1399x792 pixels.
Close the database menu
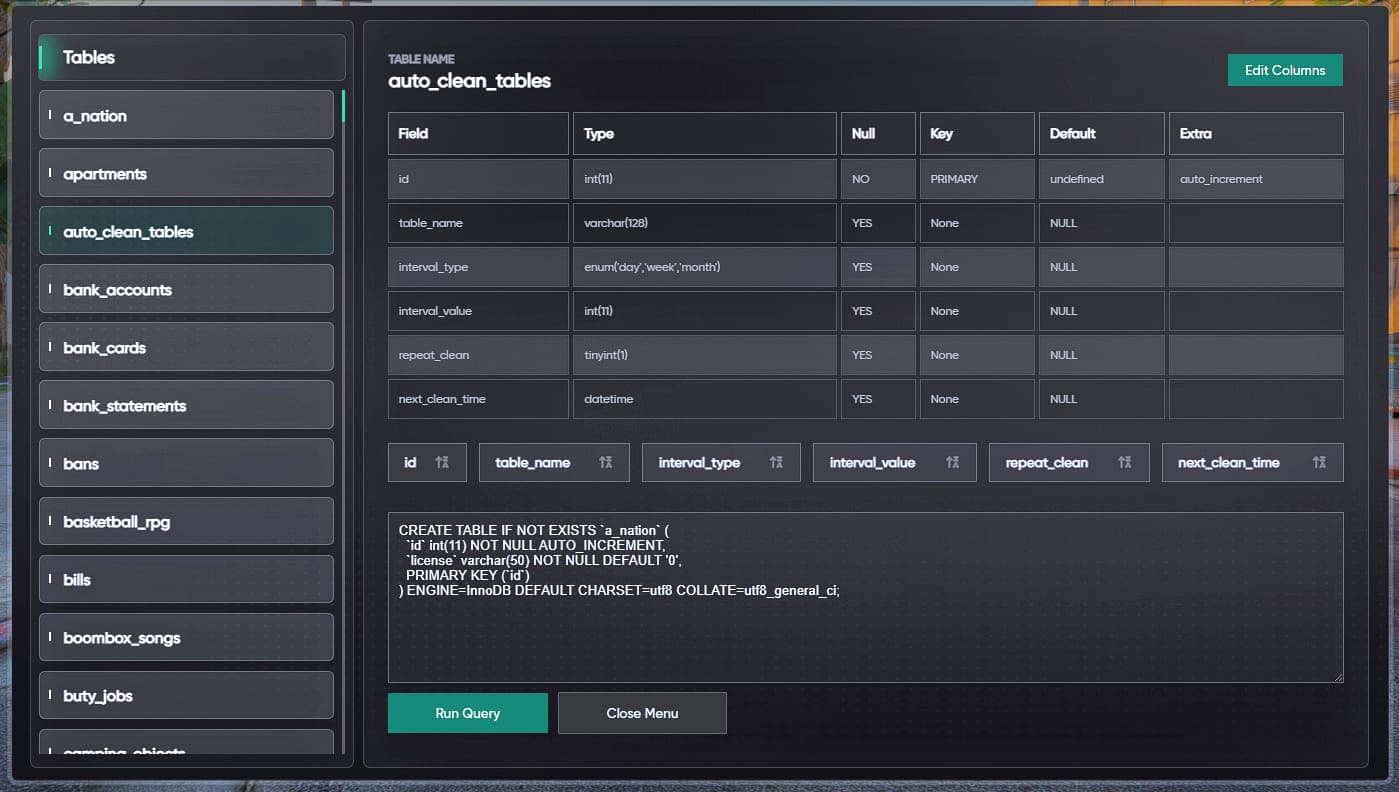point(642,713)
